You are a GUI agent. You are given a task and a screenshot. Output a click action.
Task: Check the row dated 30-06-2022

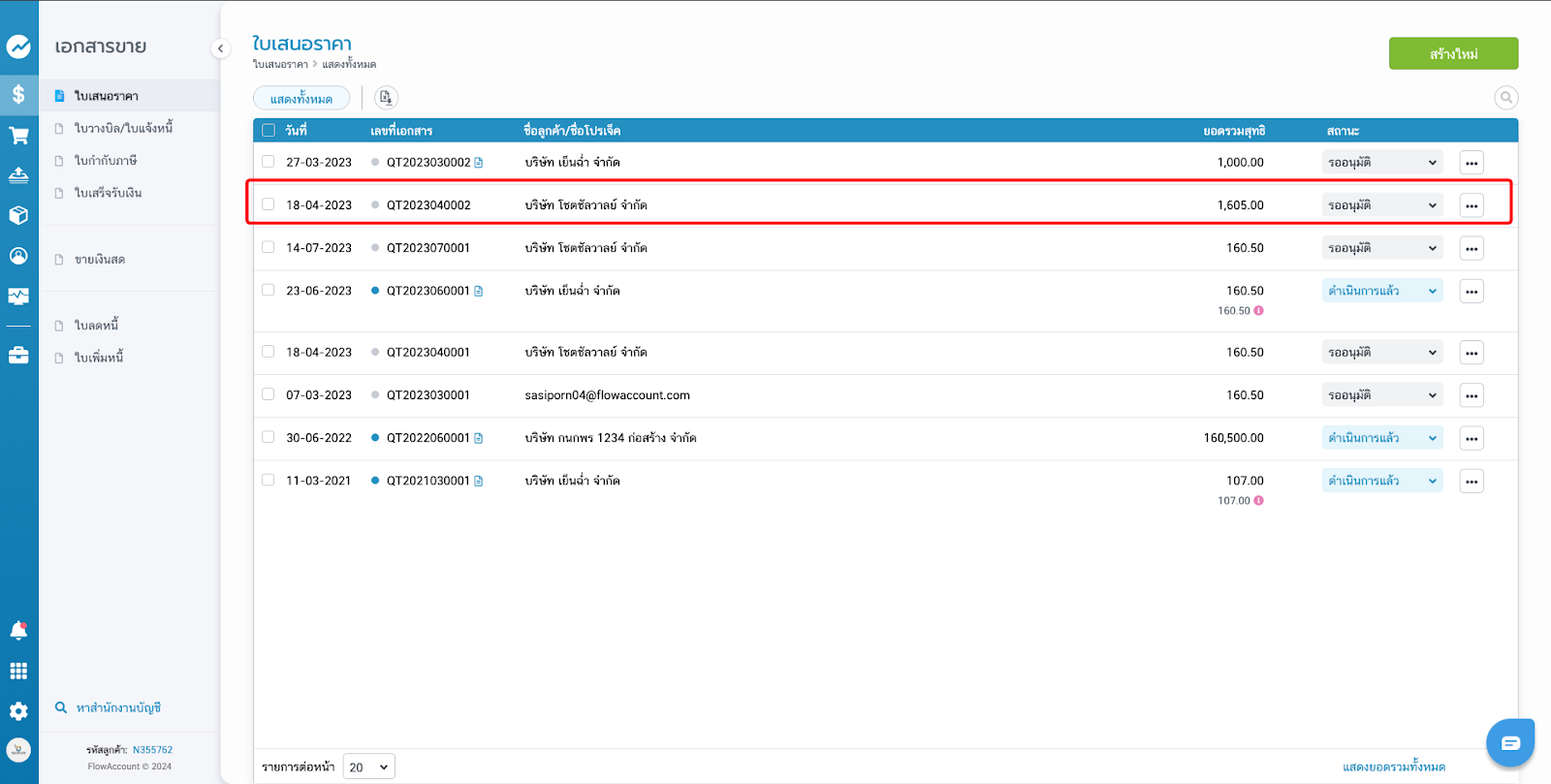coord(269,437)
